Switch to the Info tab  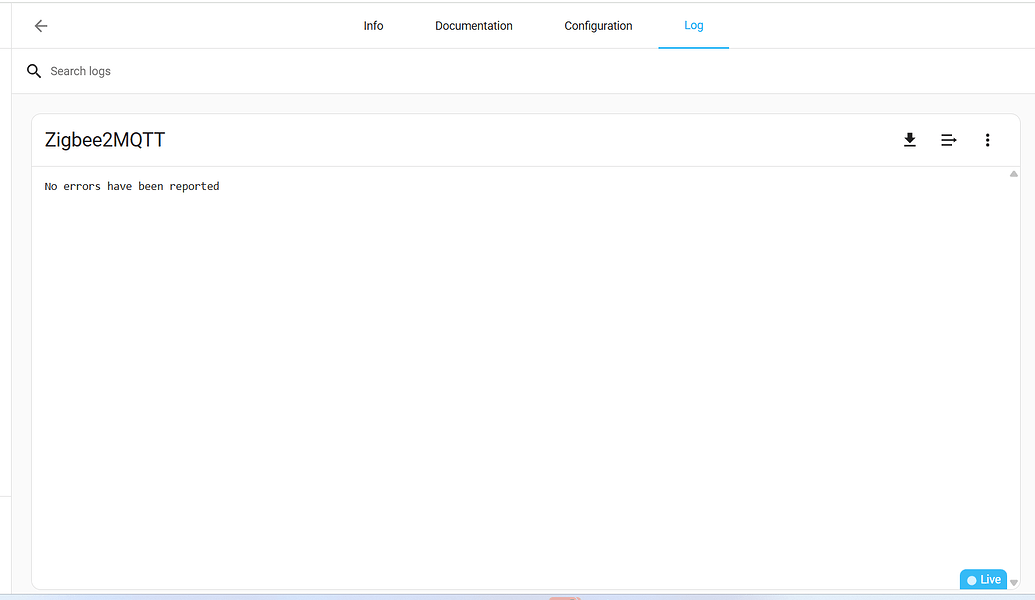tap(373, 25)
